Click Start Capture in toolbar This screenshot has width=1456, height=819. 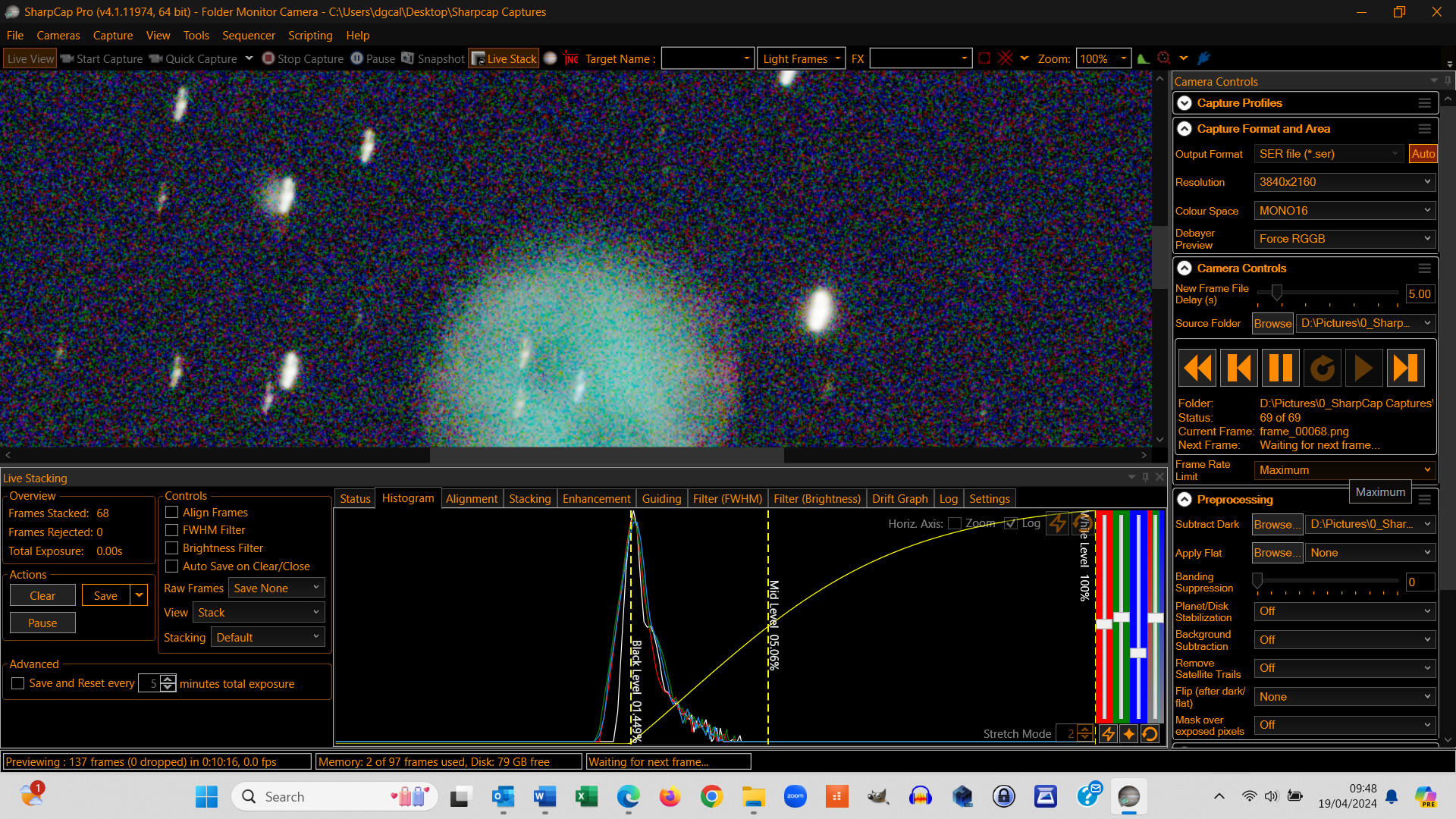pos(102,58)
